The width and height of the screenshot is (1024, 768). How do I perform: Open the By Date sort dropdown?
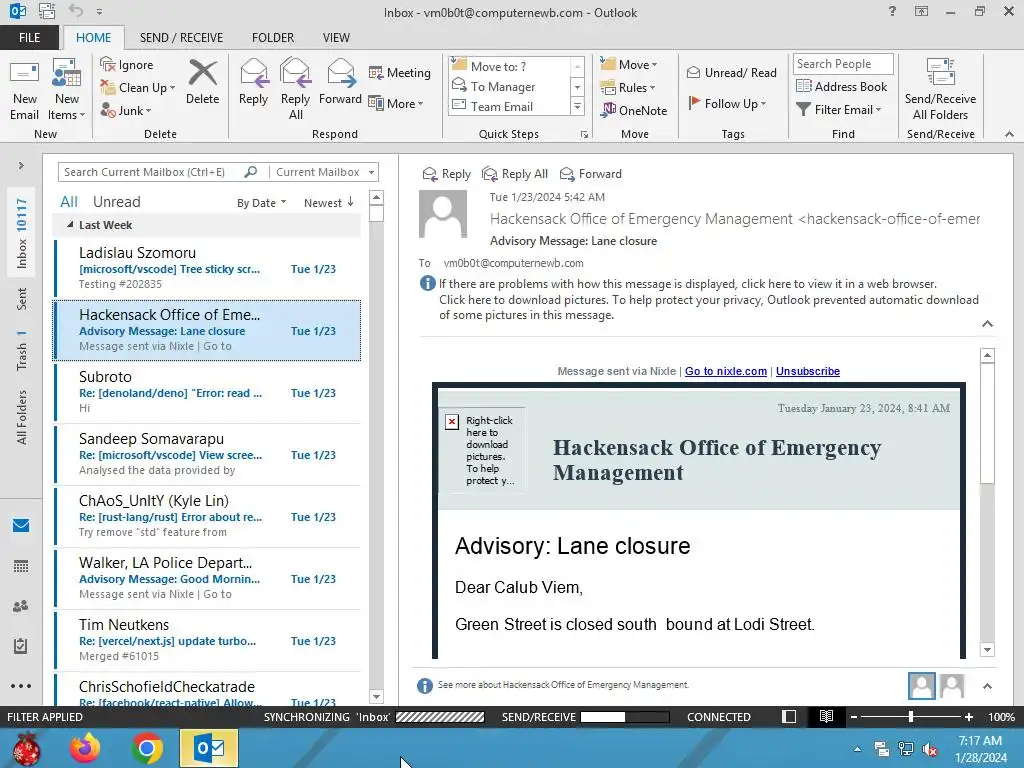click(261, 202)
